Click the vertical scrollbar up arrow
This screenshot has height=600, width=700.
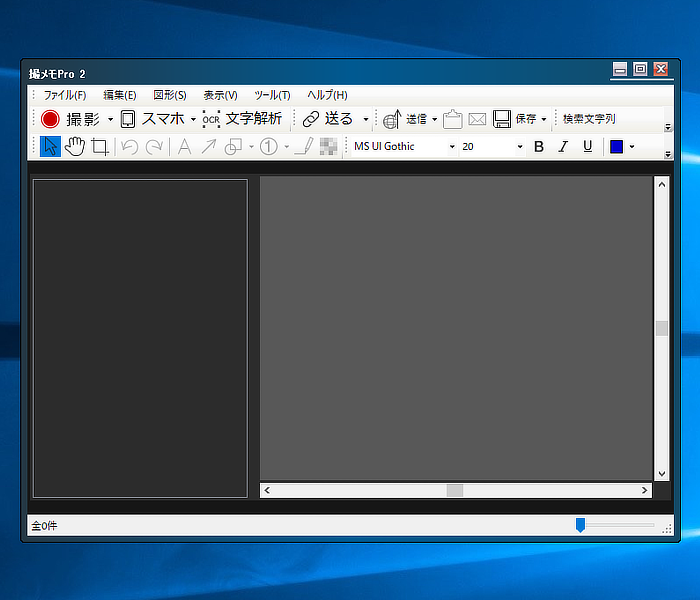[662, 184]
